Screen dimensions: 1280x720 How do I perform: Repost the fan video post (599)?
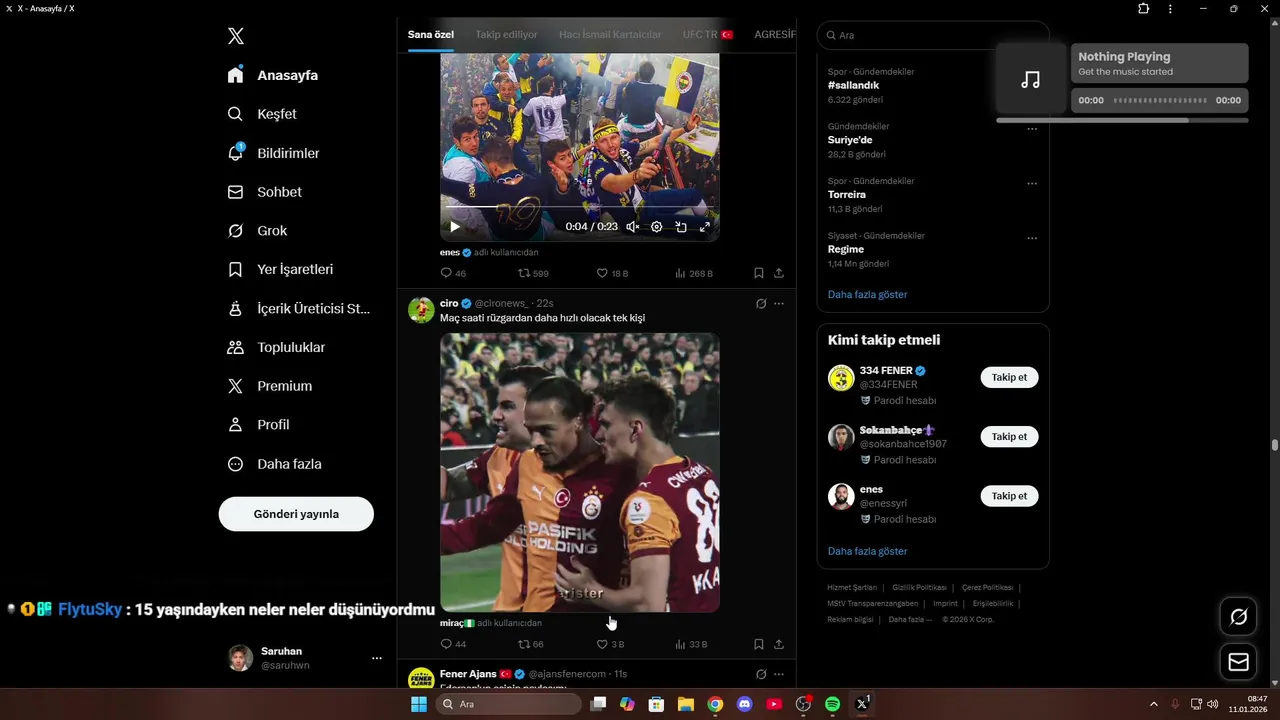[533, 273]
